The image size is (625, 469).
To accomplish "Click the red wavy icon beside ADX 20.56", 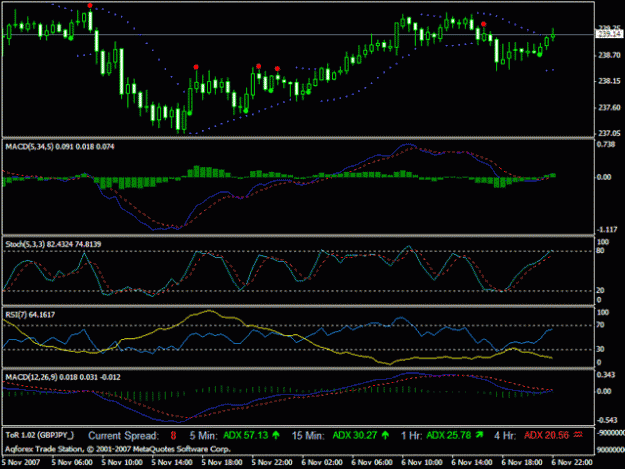I will tap(578, 435).
